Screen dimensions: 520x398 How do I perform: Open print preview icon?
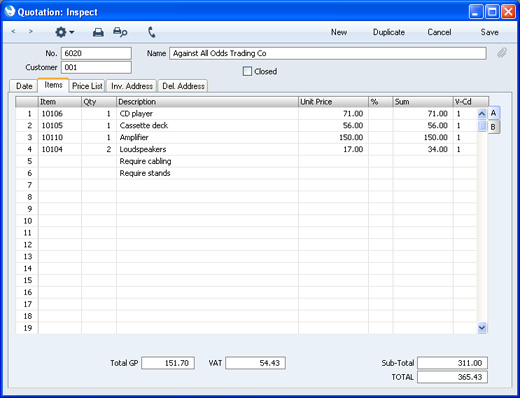pos(120,32)
